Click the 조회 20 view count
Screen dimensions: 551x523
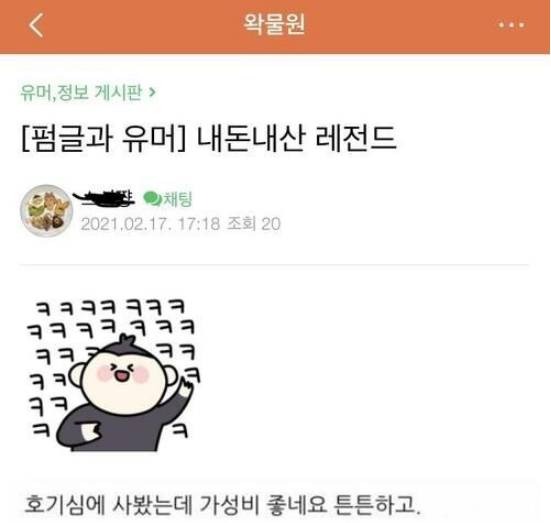pyautogui.click(x=254, y=224)
